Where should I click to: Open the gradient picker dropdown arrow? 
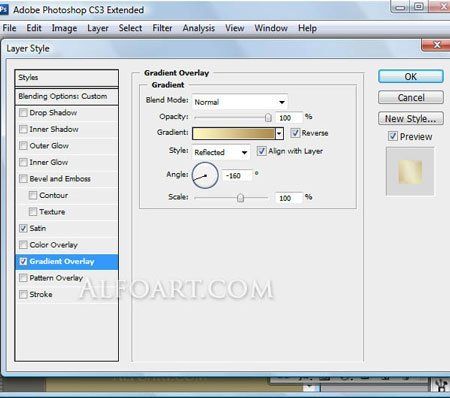point(279,133)
